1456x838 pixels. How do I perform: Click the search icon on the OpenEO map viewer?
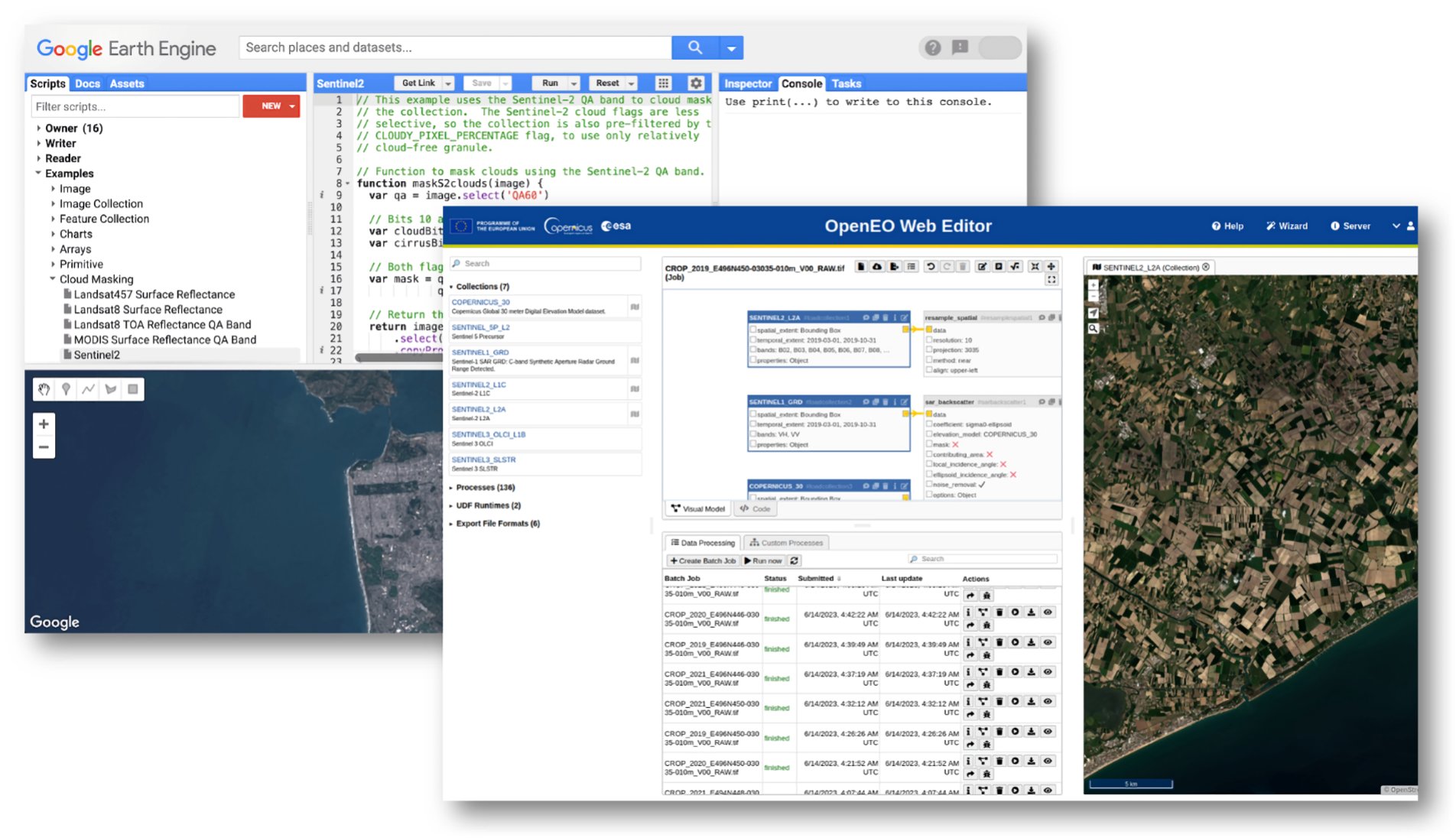pyautogui.click(x=1093, y=329)
